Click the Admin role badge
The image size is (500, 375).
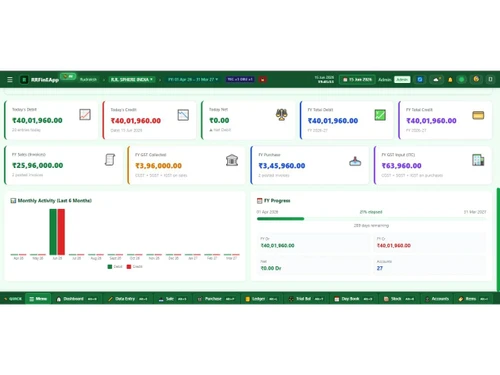[x=402, y=80]
